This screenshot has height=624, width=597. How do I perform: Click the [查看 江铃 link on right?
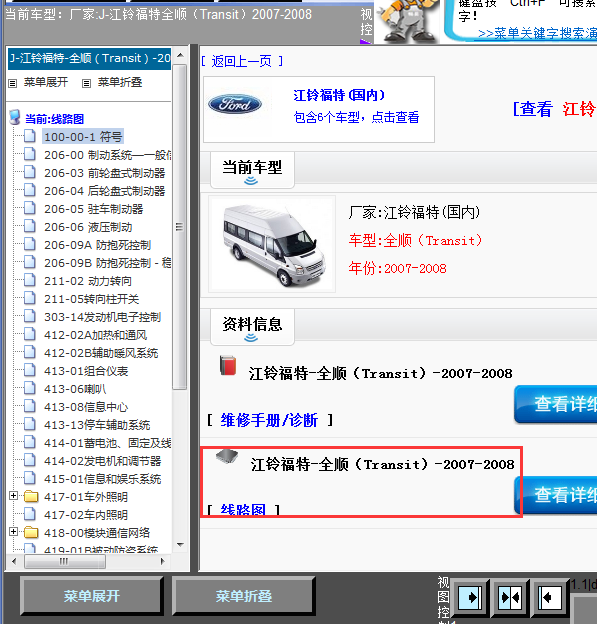[554, 109]
